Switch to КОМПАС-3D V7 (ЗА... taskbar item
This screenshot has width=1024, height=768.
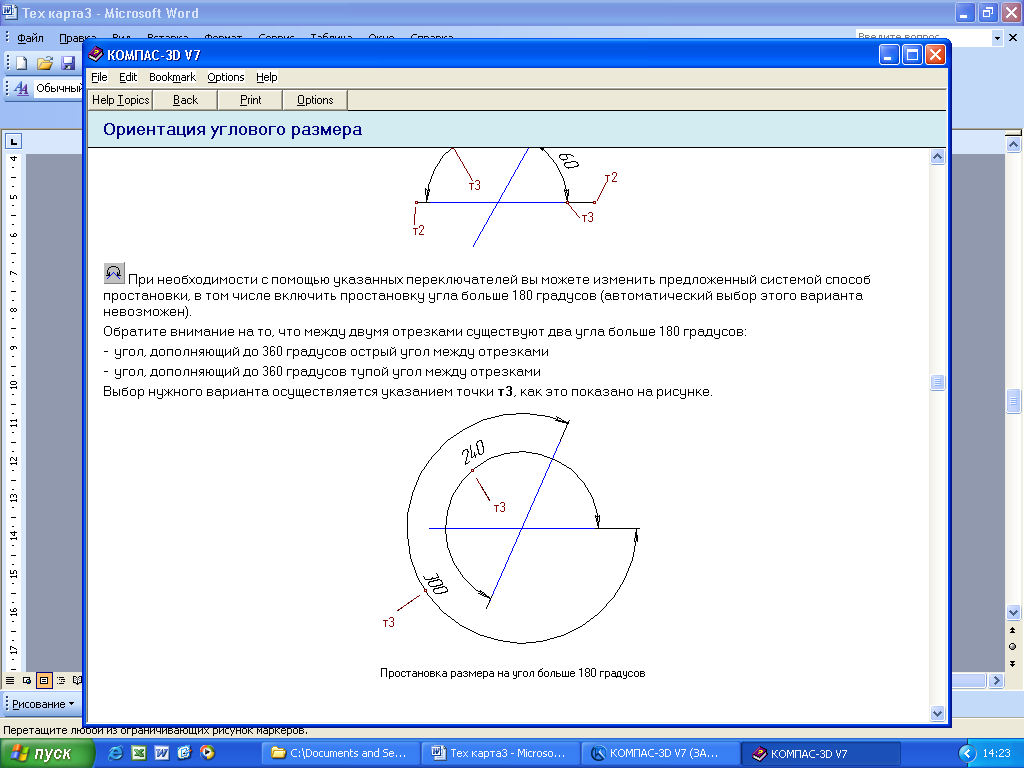(661, 753)
